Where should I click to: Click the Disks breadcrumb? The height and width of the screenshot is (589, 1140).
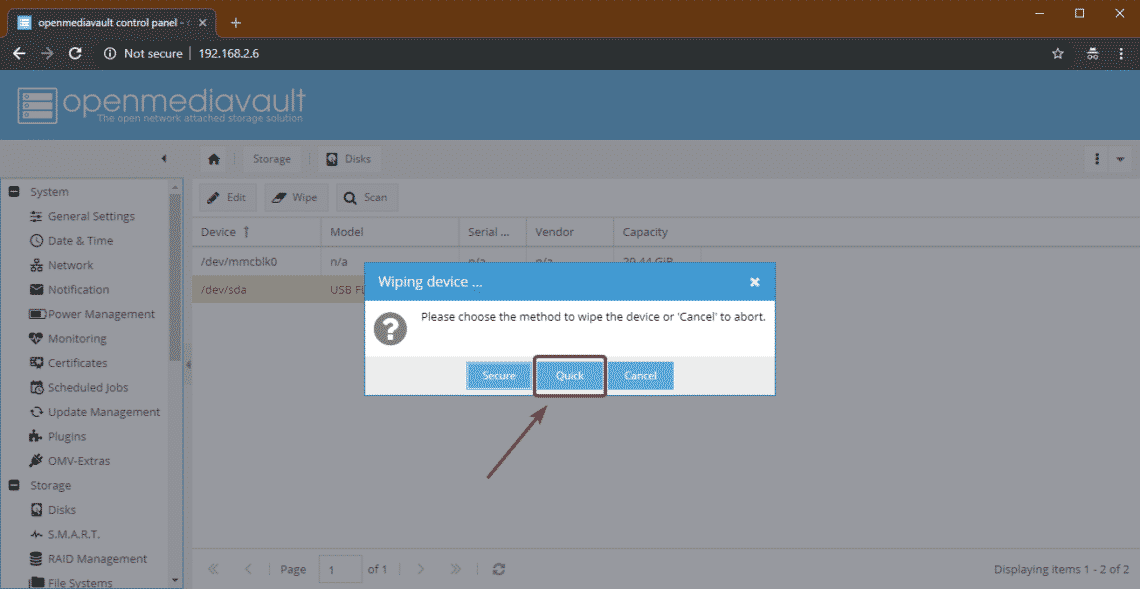point(349,159)
